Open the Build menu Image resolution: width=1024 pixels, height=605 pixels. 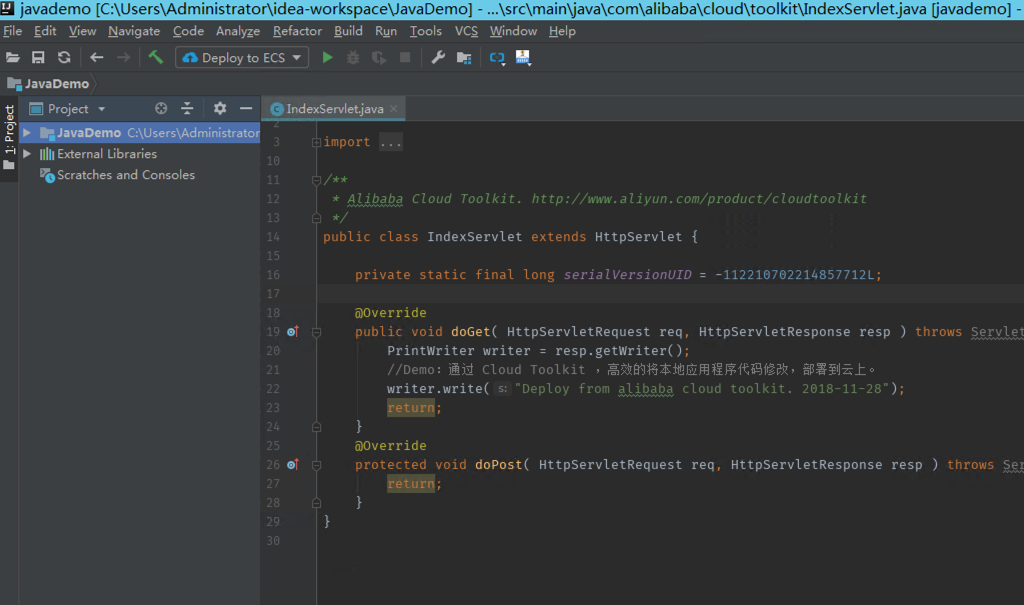pyautogui.click(x=348, y=31)
